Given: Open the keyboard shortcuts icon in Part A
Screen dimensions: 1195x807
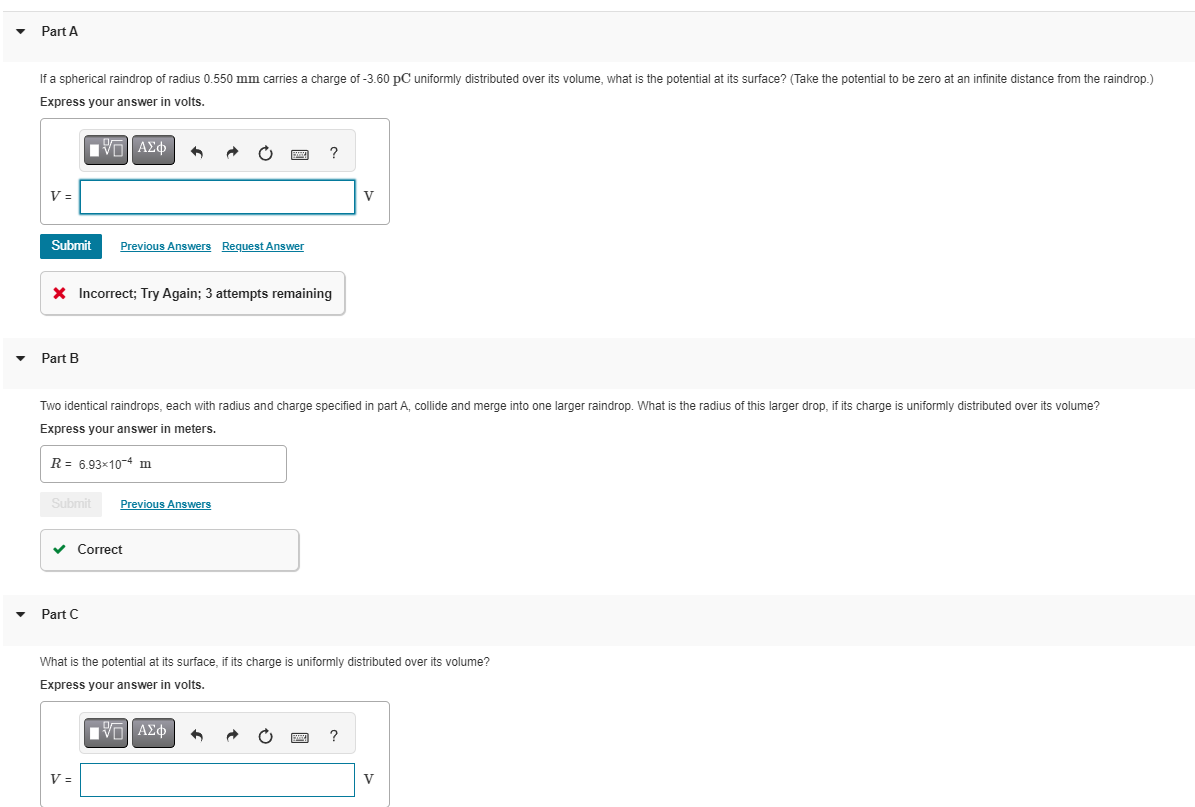Looking at the screenshot, I should pyautogui.click(x=300, y=152).
